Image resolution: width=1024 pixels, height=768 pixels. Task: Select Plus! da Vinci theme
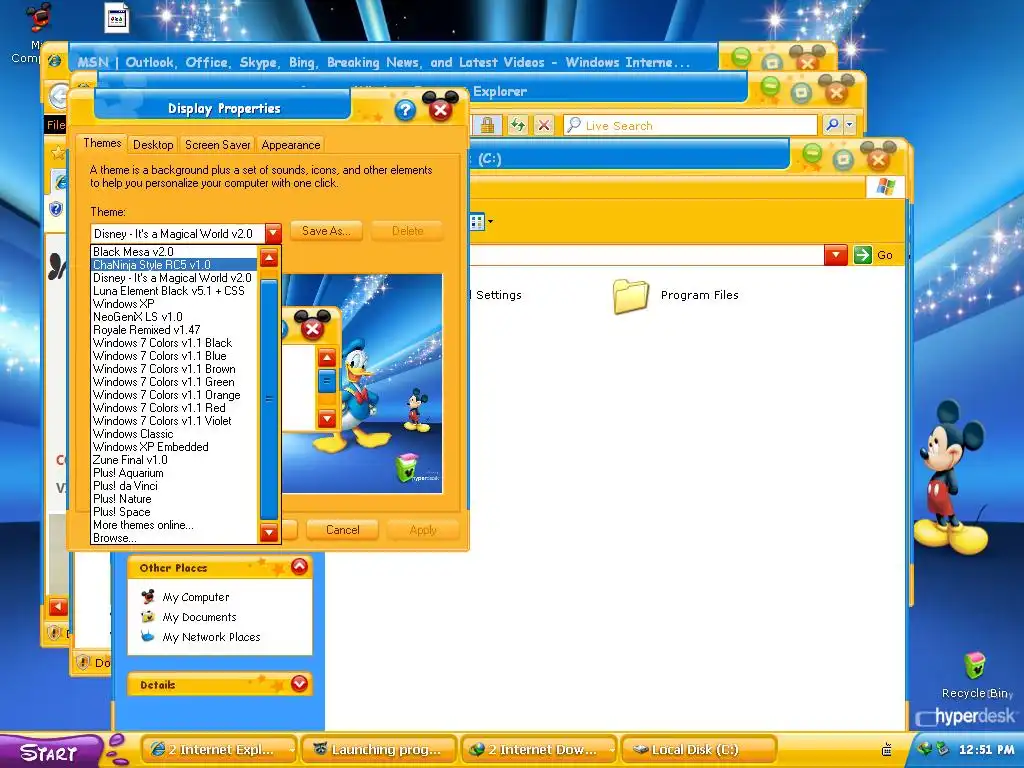174,486
